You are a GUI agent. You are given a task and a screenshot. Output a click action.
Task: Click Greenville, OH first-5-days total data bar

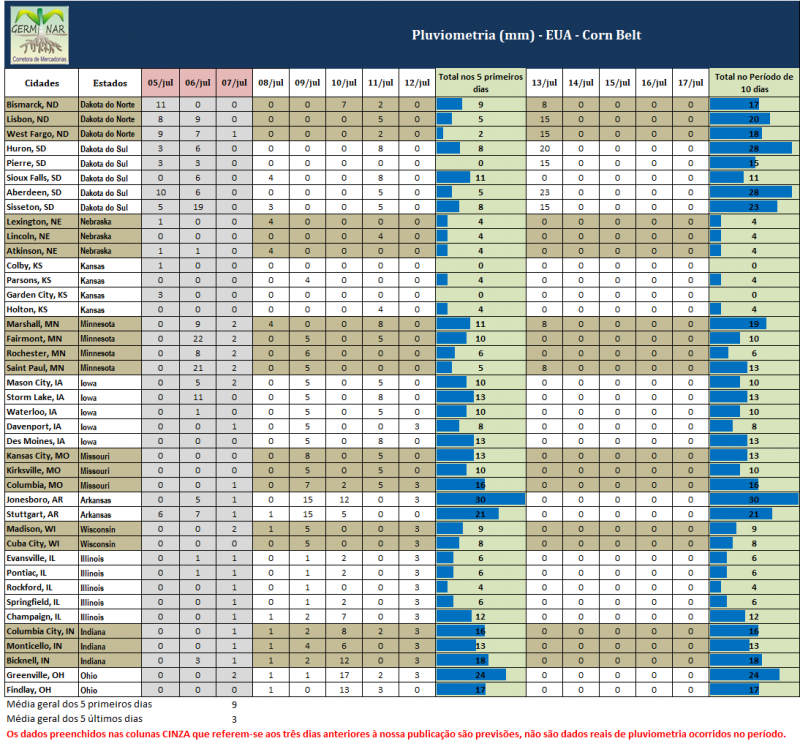tap(472, 675)
